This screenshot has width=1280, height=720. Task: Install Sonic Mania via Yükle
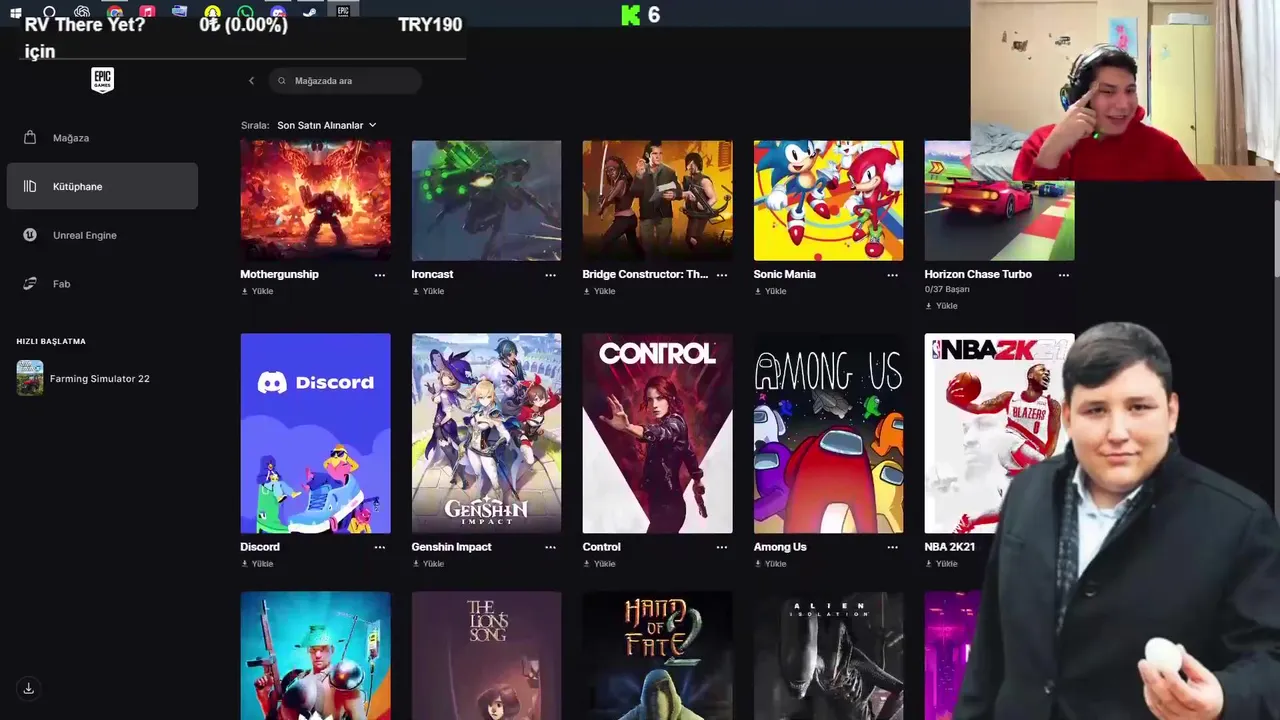click(770, 291)
